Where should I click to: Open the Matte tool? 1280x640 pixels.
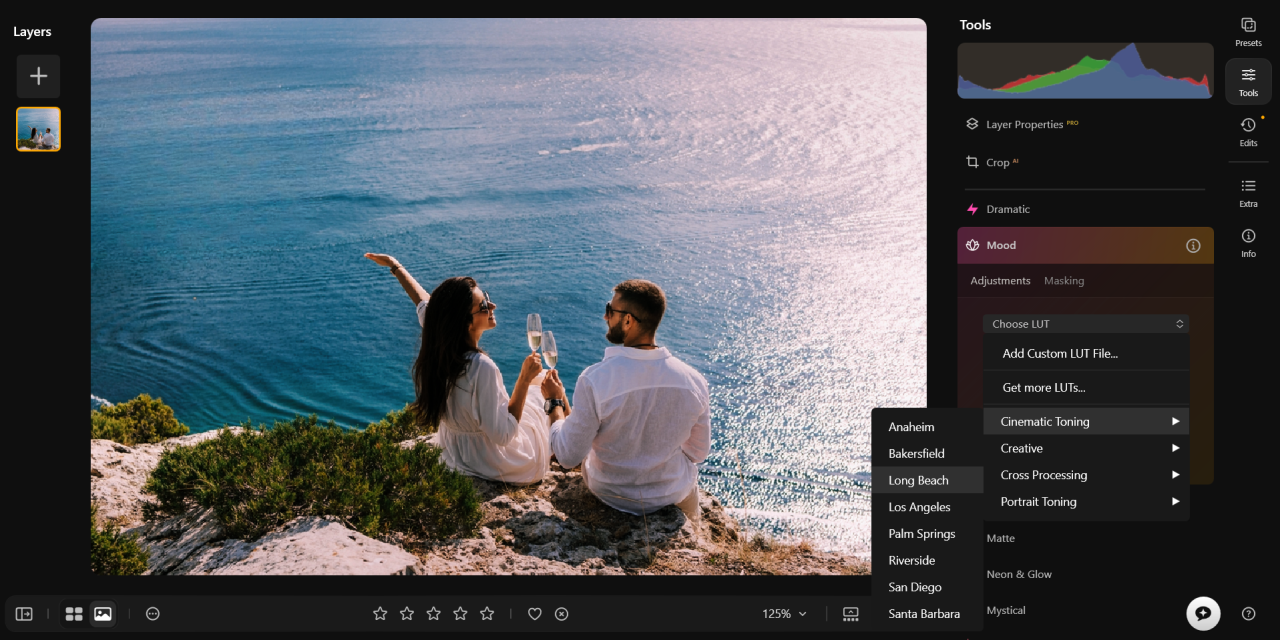[x=1001, y=538]
